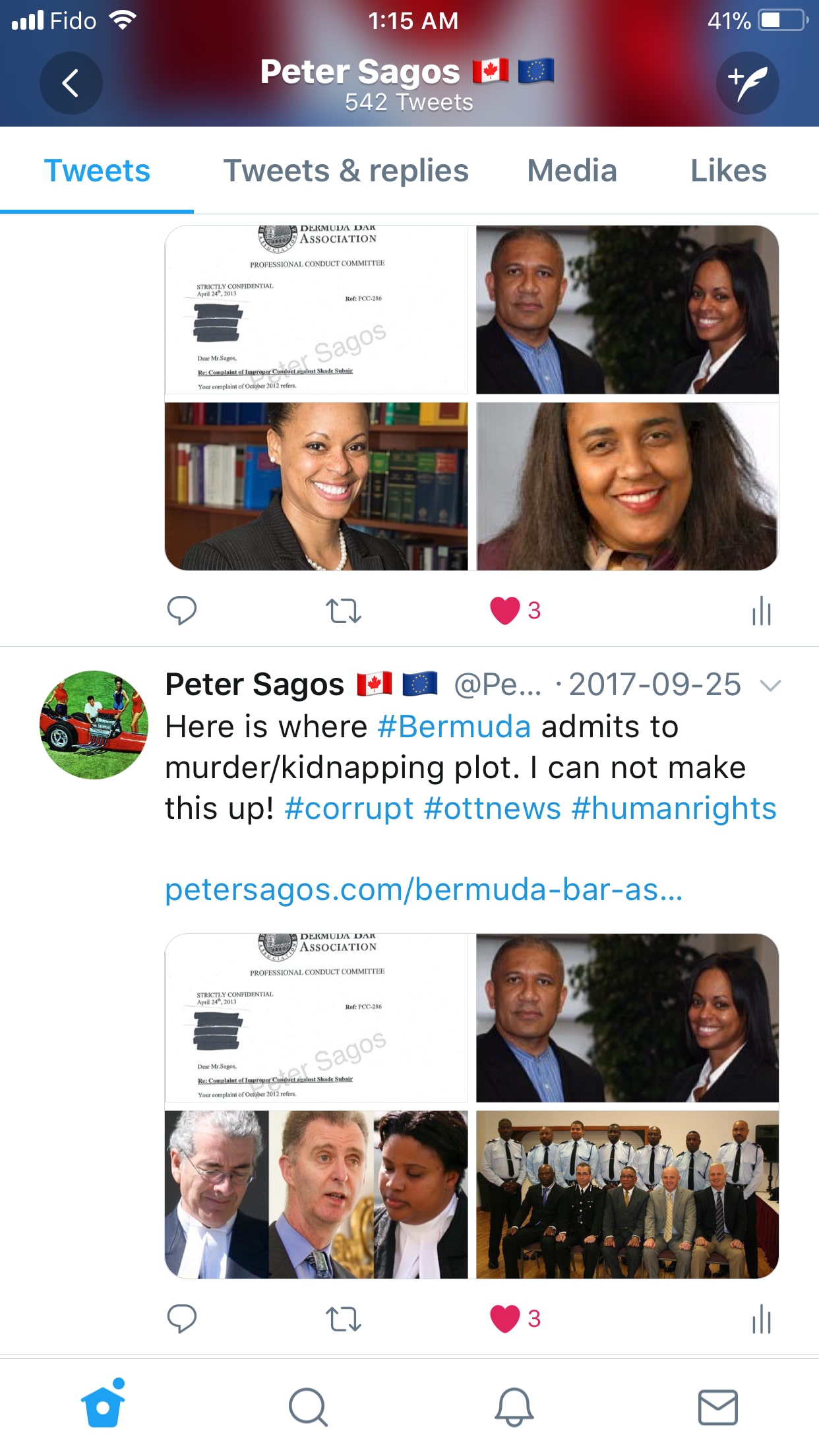
Task: Retweet the #Bermuda tweet
Action: tap(344, 1319)
